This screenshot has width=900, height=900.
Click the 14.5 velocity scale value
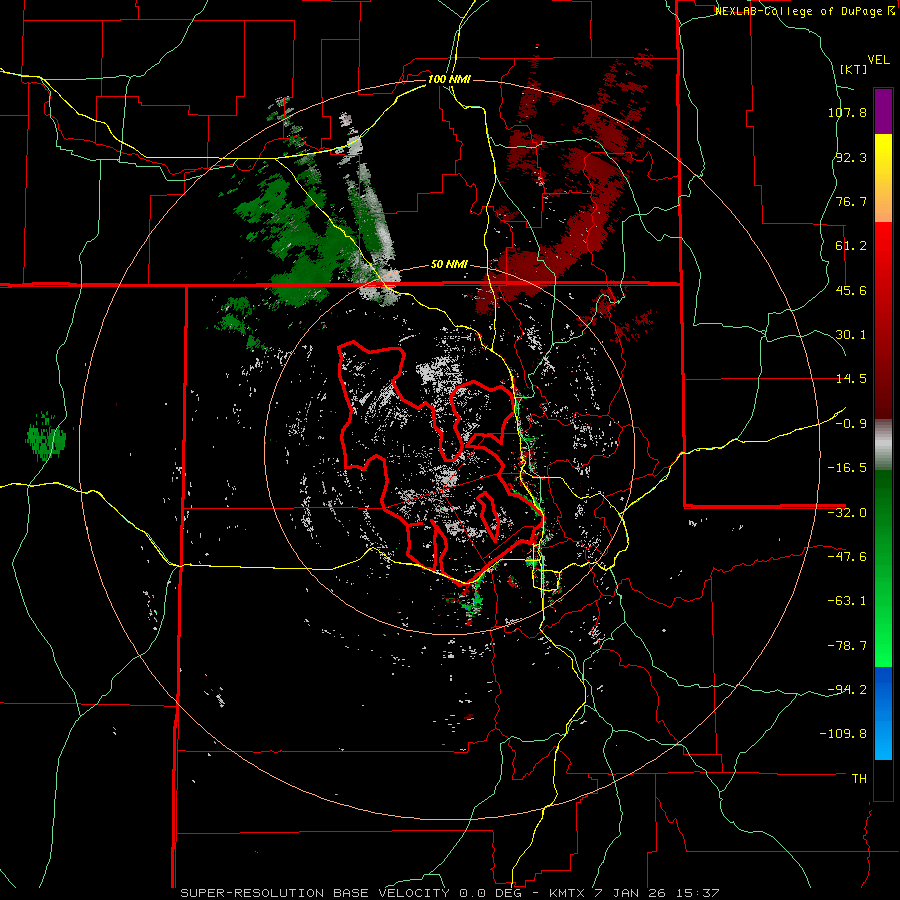pyautogui.click(x=851, y=379)
